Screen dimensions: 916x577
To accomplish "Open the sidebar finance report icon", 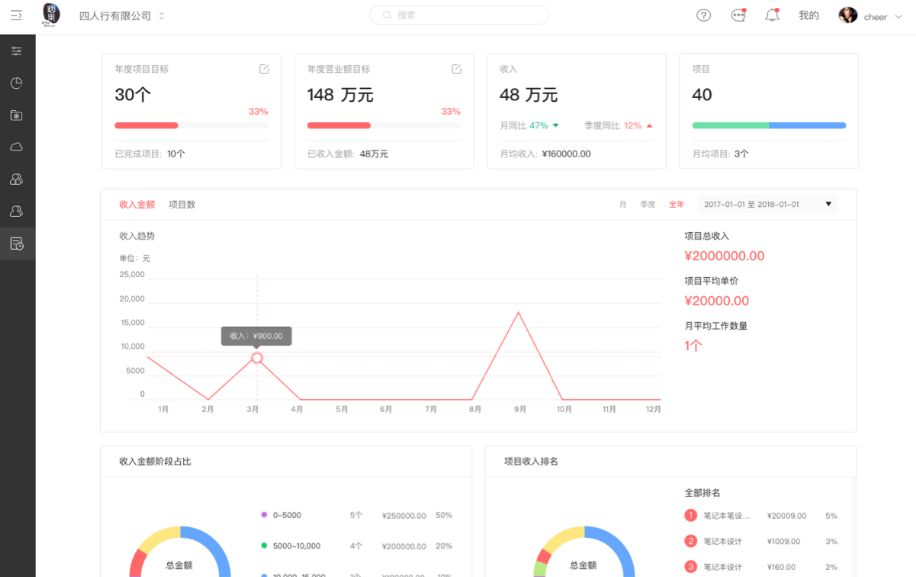I will tap(17, 244).
